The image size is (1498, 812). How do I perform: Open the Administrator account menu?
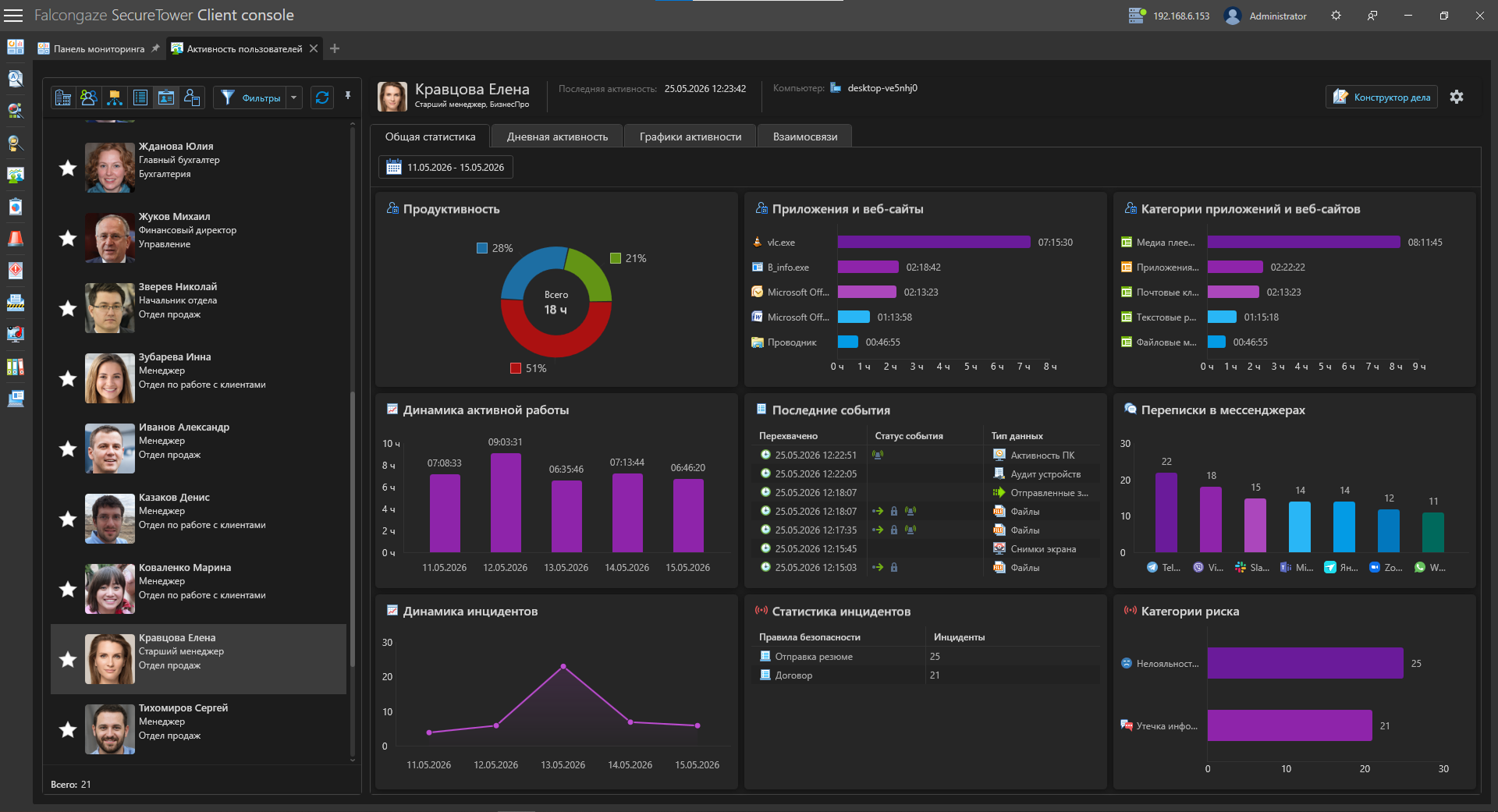coord(1266,16)
